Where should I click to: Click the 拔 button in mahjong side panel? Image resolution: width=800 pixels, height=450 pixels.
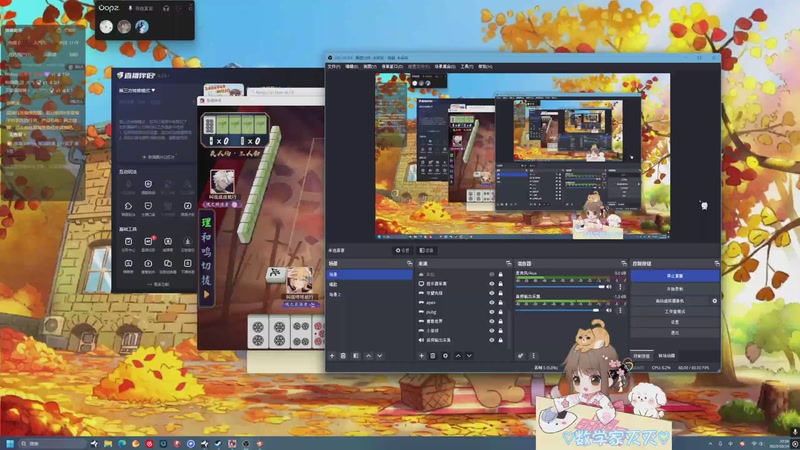coord(206,280)
